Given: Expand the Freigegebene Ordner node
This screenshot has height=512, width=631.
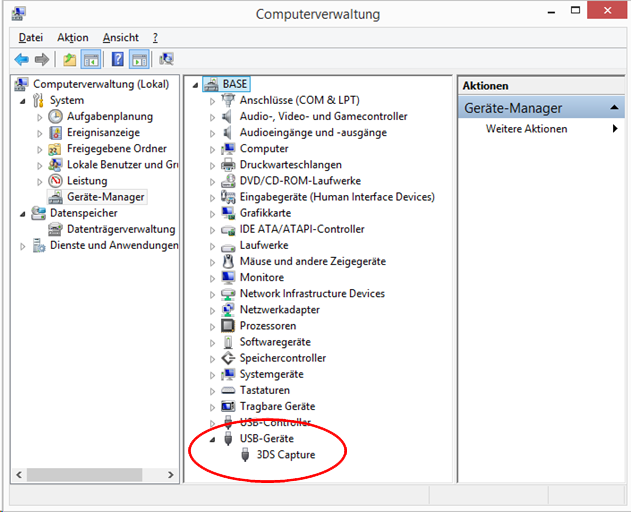Looking at the screenshot, I should point(39,149).
